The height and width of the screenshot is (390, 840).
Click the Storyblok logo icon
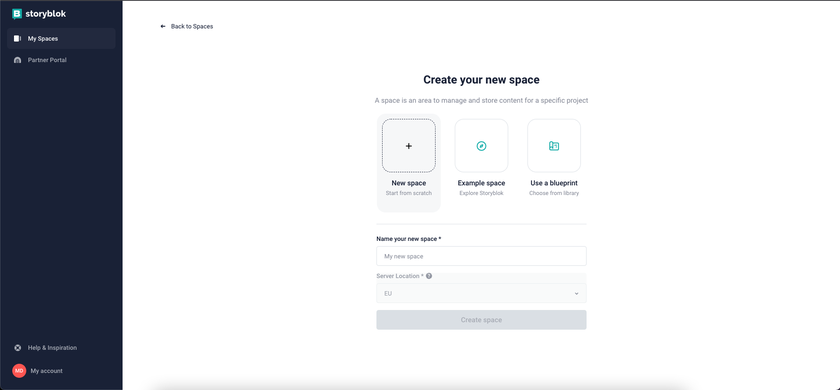click(17, 14)
